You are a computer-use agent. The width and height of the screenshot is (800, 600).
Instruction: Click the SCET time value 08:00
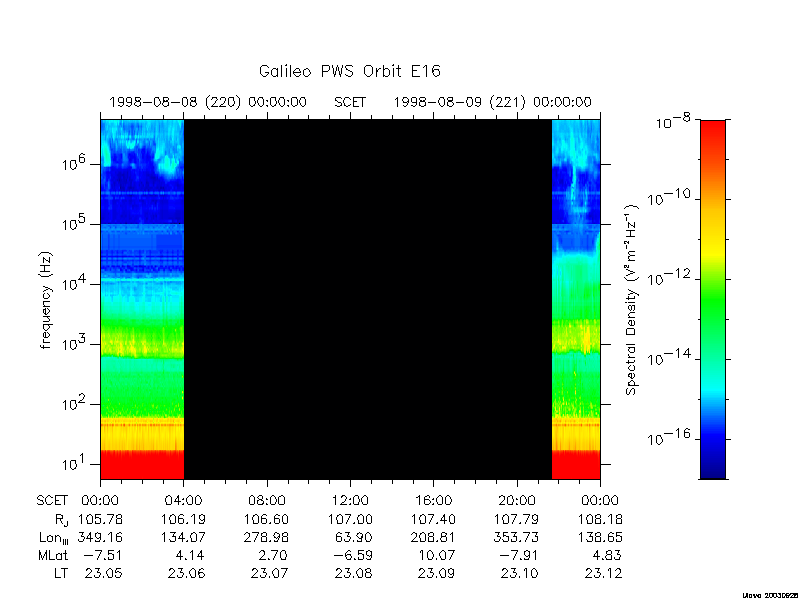[x=267, y=501]
